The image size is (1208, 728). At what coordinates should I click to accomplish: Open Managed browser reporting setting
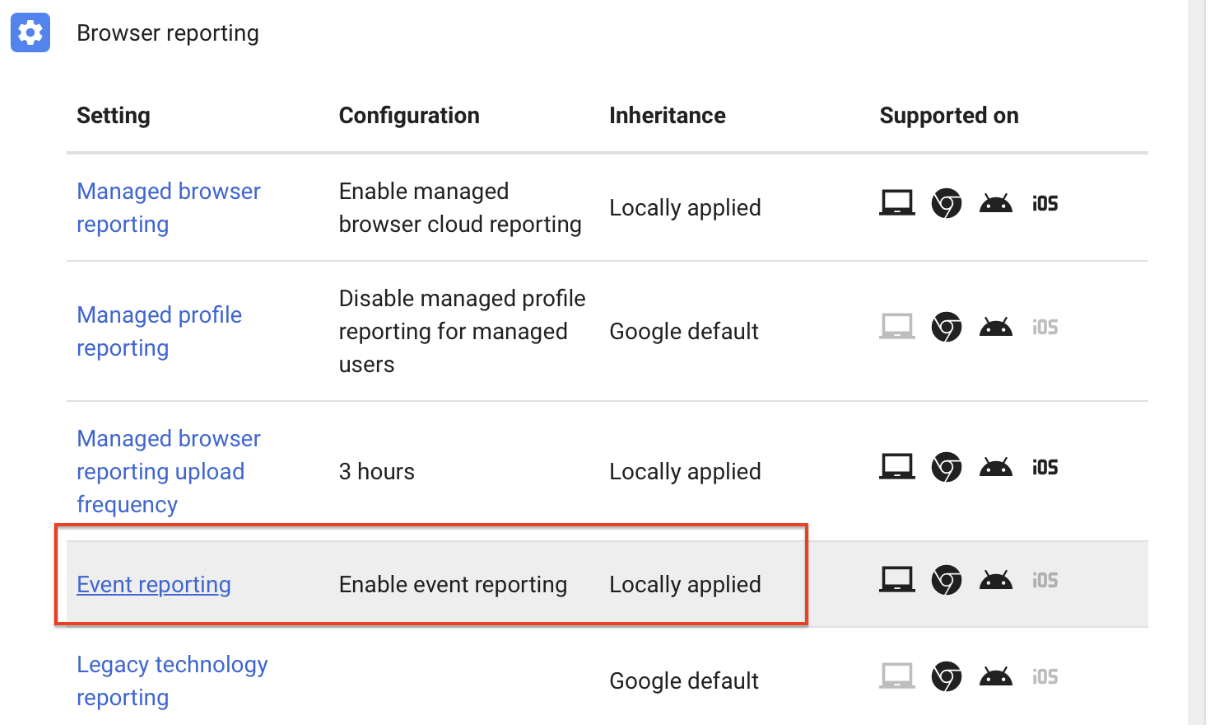click(168, 207)
